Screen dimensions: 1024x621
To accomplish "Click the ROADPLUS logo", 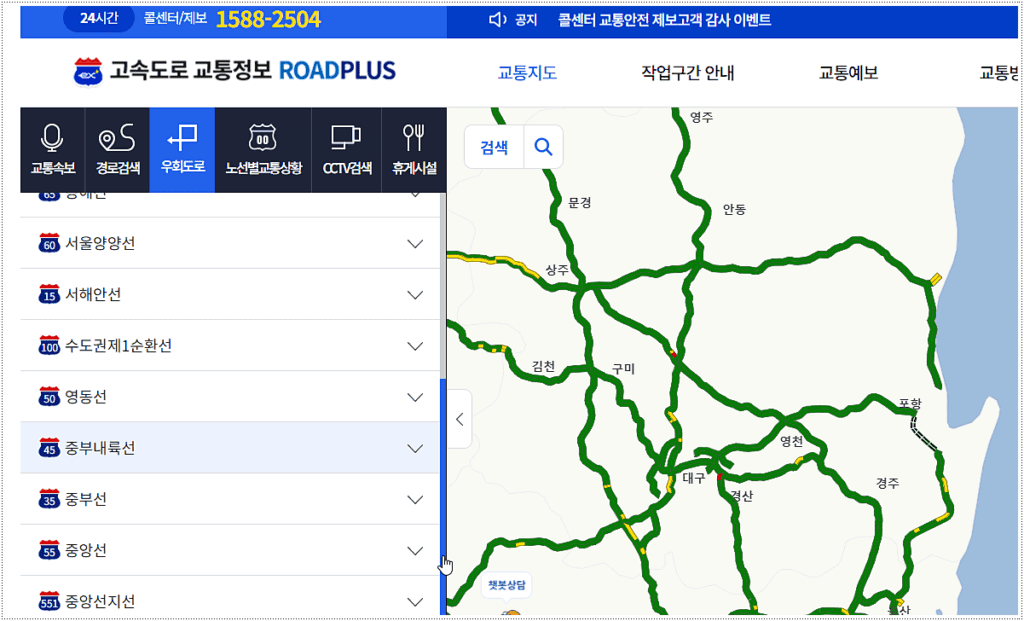I will coord(235,71).
